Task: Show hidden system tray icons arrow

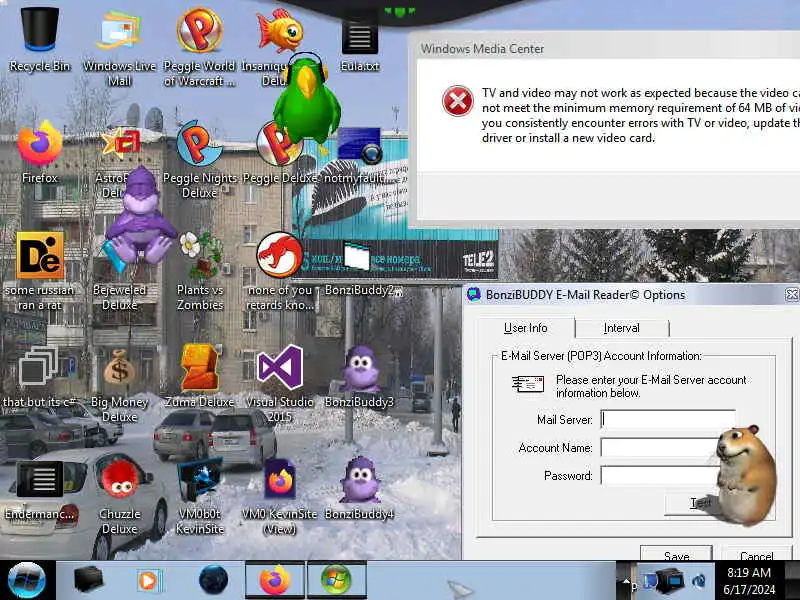Action: [626, 580]
